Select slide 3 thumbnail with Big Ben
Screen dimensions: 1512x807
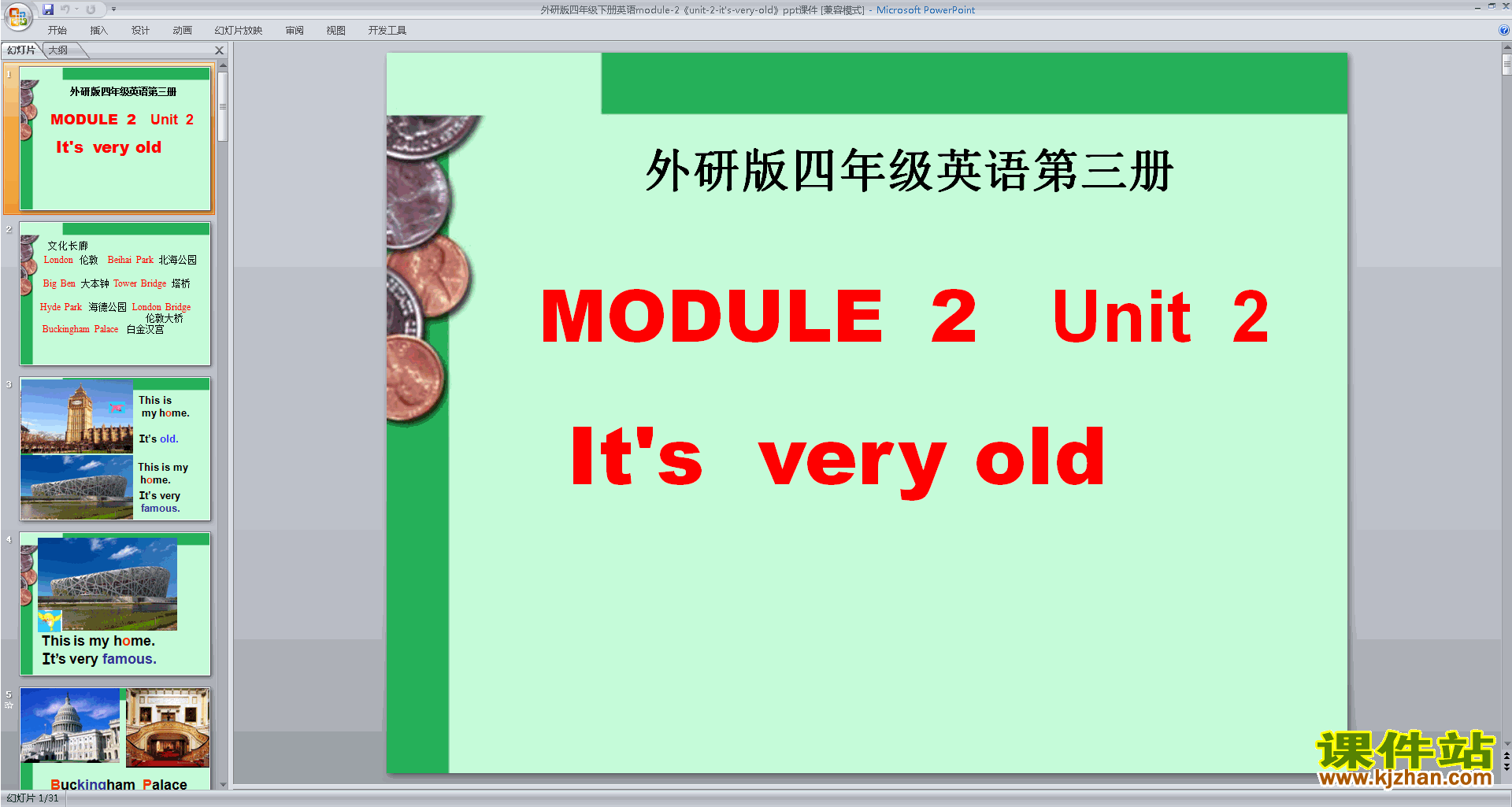click(x=115, y=449)
